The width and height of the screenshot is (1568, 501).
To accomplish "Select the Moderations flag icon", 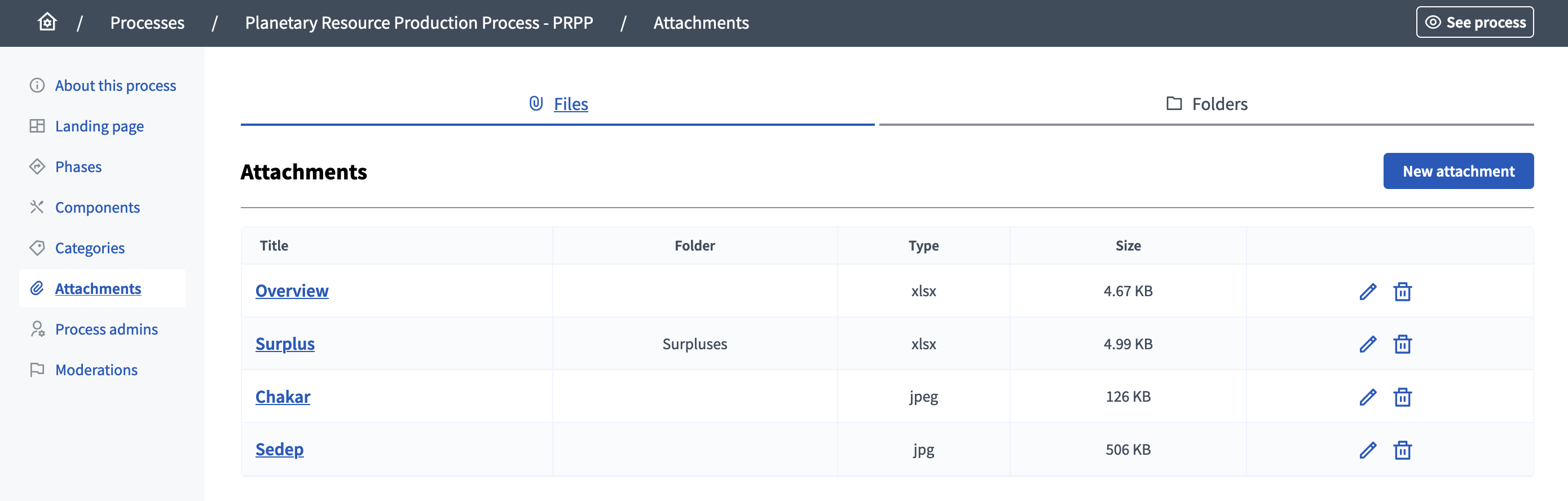I will click(x=37, y=369).
